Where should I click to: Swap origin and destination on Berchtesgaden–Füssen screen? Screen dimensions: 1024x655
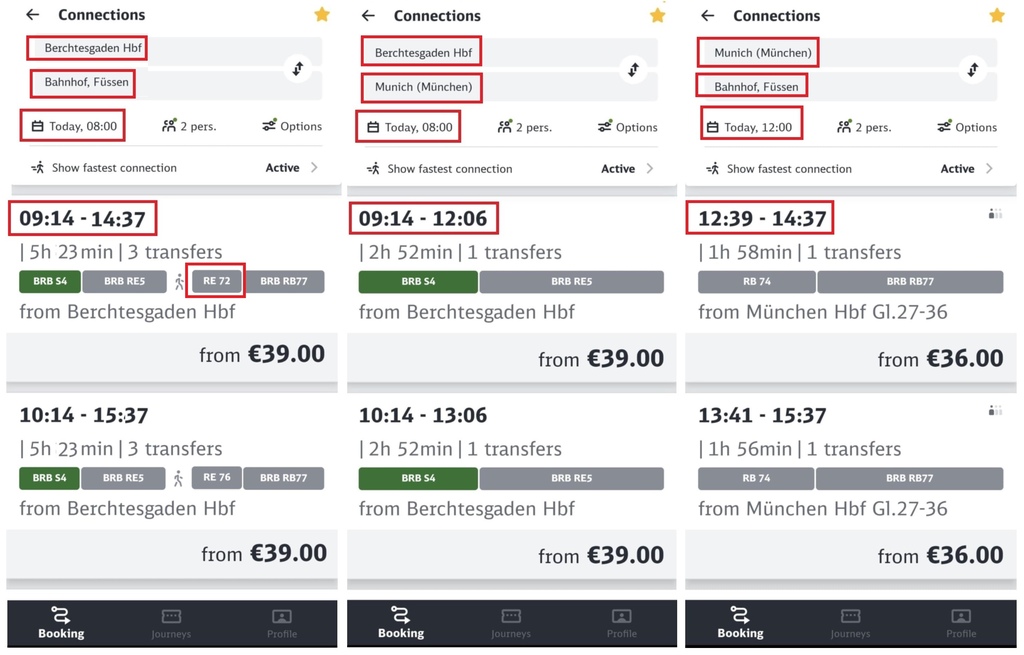point(298,68)
